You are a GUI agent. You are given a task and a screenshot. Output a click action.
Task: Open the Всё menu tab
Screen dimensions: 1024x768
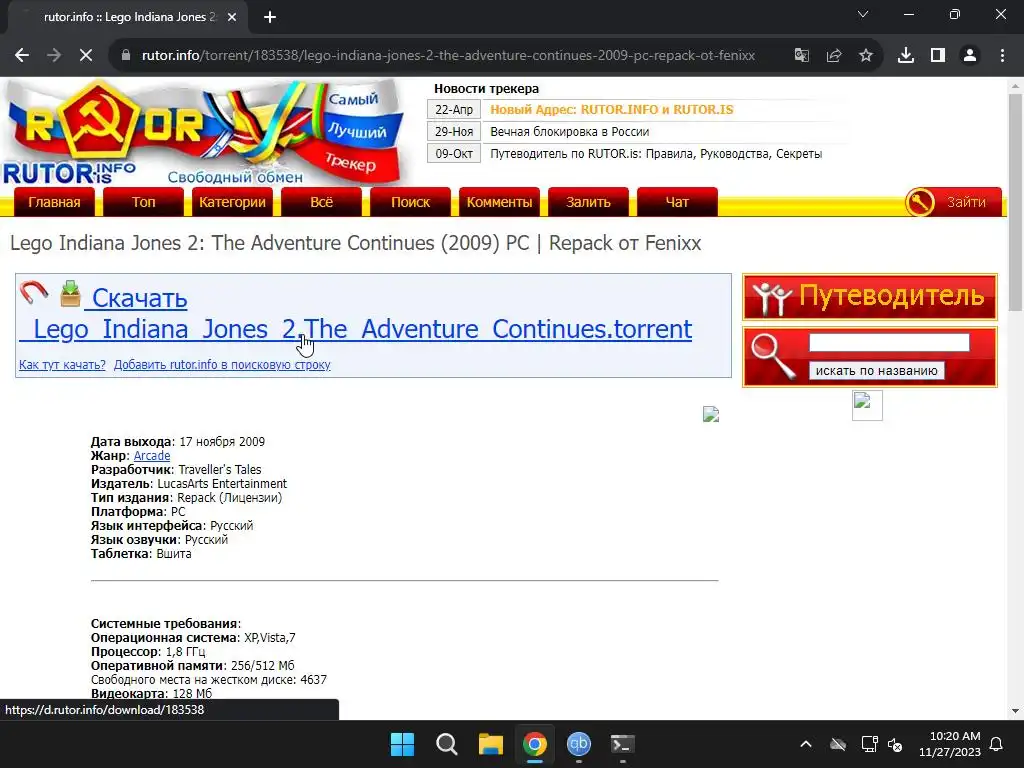(x=321, y=202)
